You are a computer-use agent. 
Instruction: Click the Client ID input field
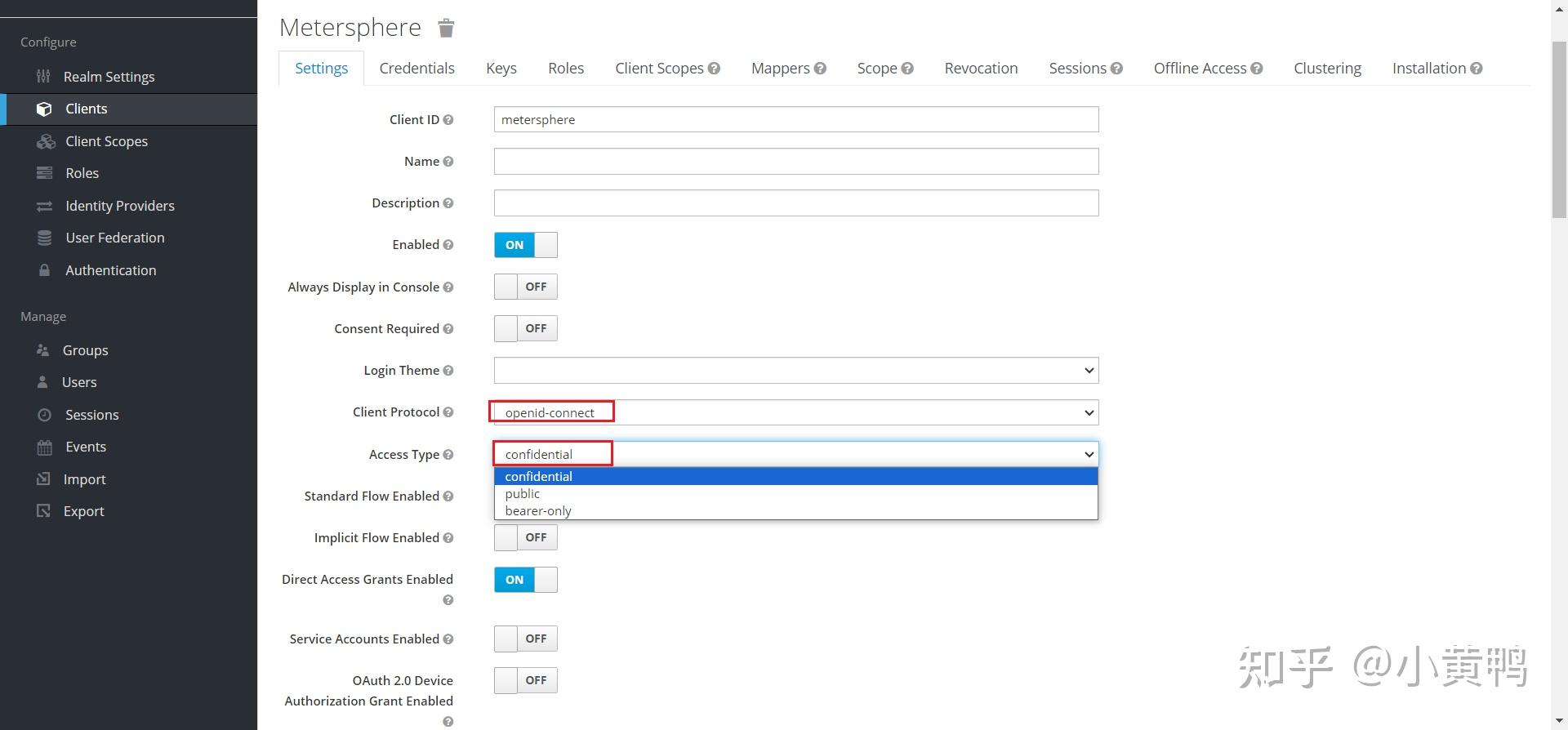pyautogui.click(x=796, y=119)
